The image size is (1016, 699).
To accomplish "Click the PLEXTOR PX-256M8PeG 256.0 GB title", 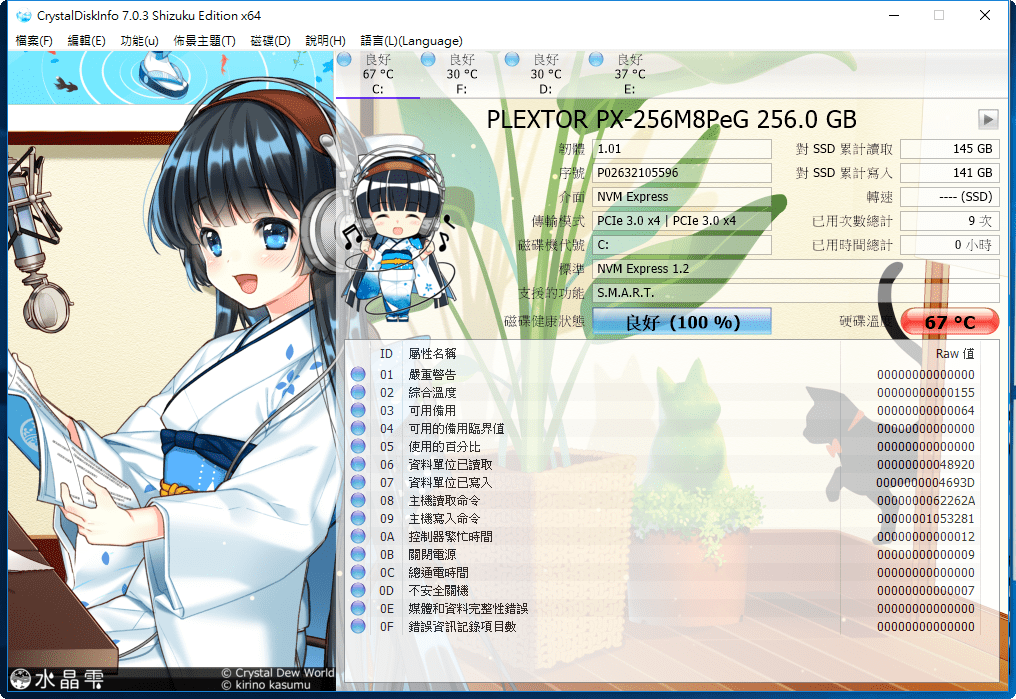I will 671,119.
